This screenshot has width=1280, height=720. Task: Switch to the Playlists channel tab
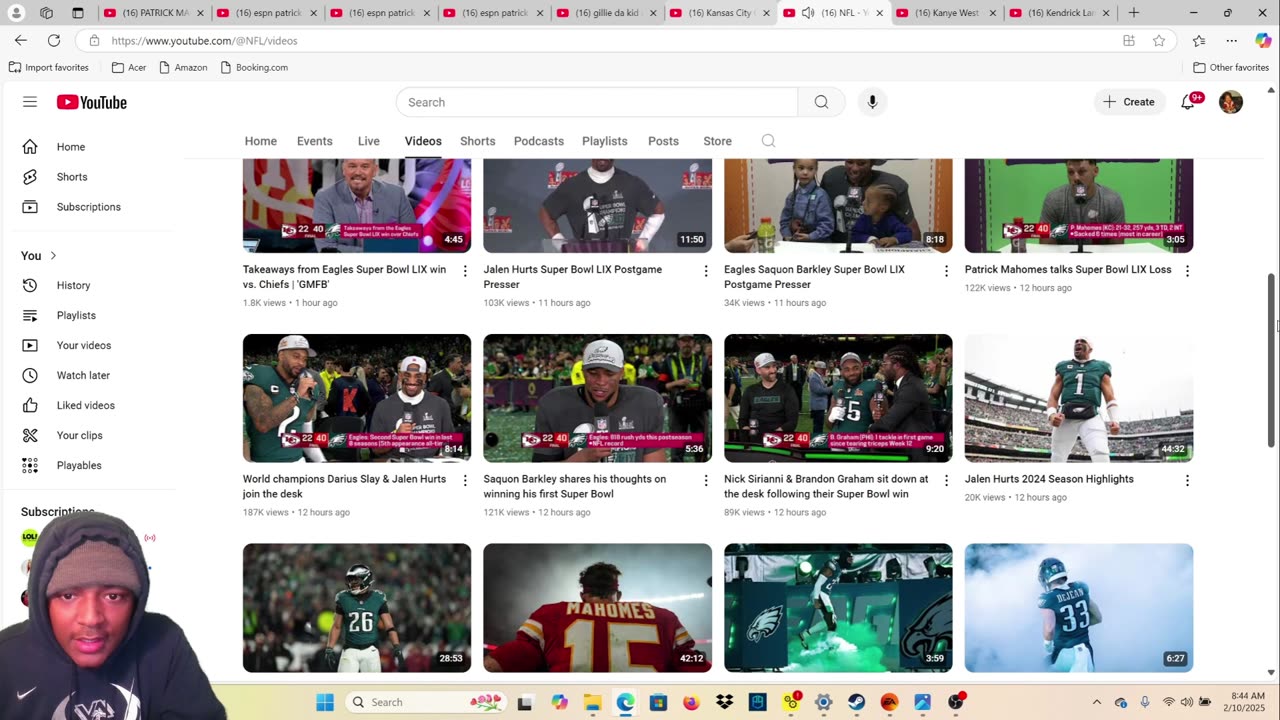point(605,141)
